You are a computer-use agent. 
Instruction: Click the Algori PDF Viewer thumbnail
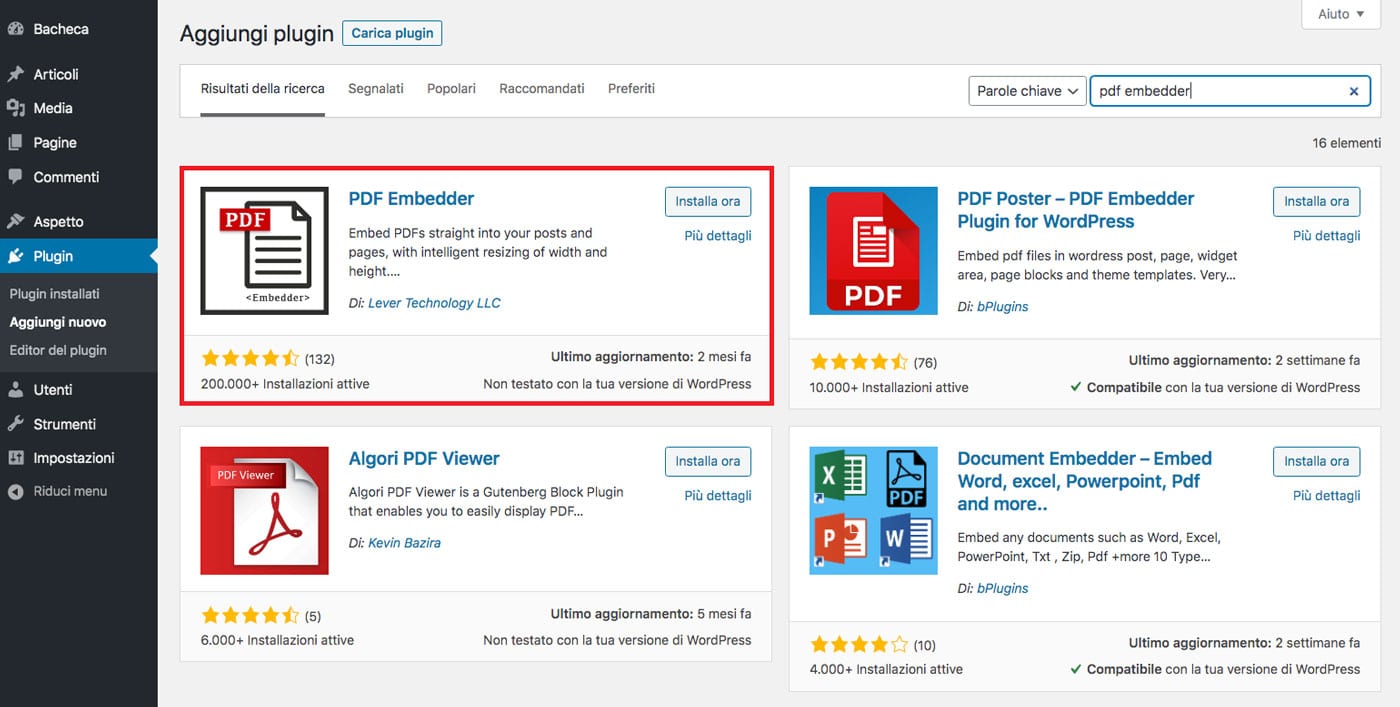click(x=264, y=511)
